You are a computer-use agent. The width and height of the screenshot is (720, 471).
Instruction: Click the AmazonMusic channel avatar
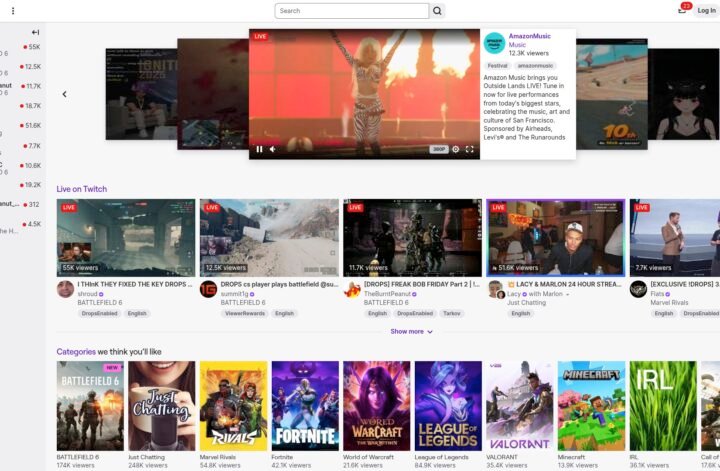click(494, 43)
